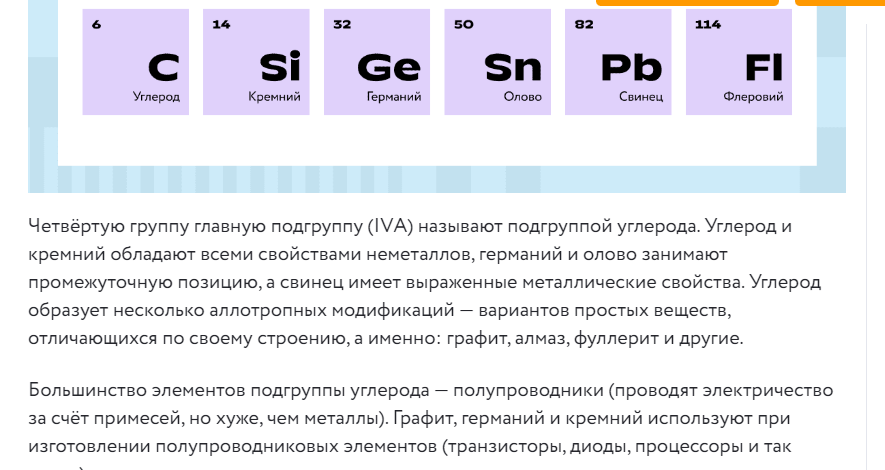Click the Lead (Pb) element tile
Screen dimensions: 885x470
click(x=618, y=62)
